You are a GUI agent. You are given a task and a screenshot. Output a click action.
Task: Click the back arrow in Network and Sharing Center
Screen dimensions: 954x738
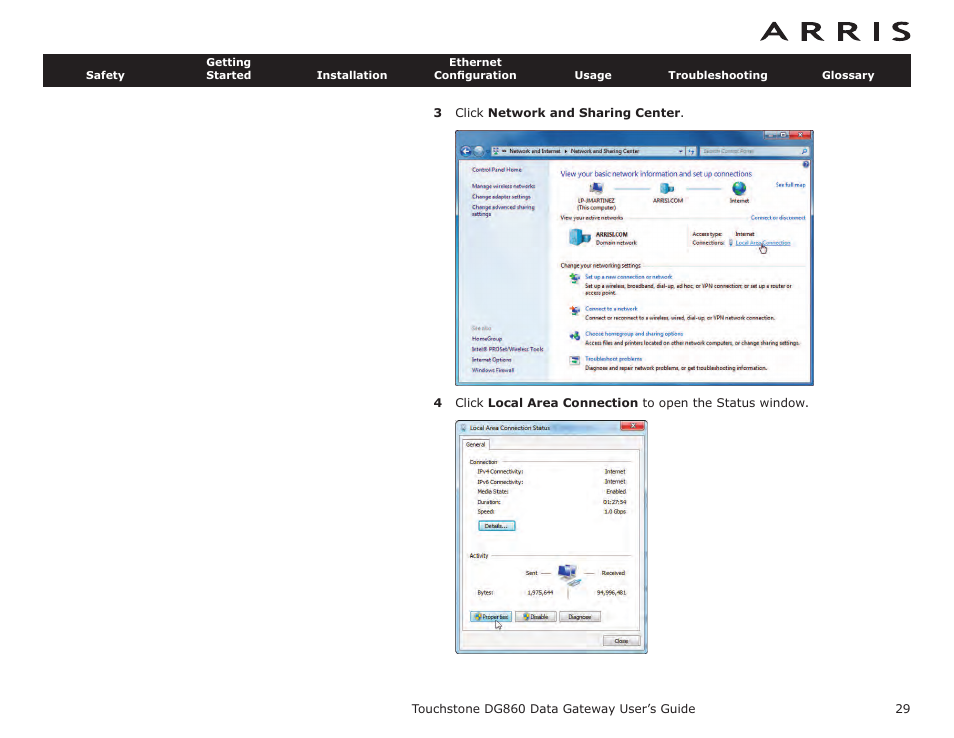click(x=466, y=151)
